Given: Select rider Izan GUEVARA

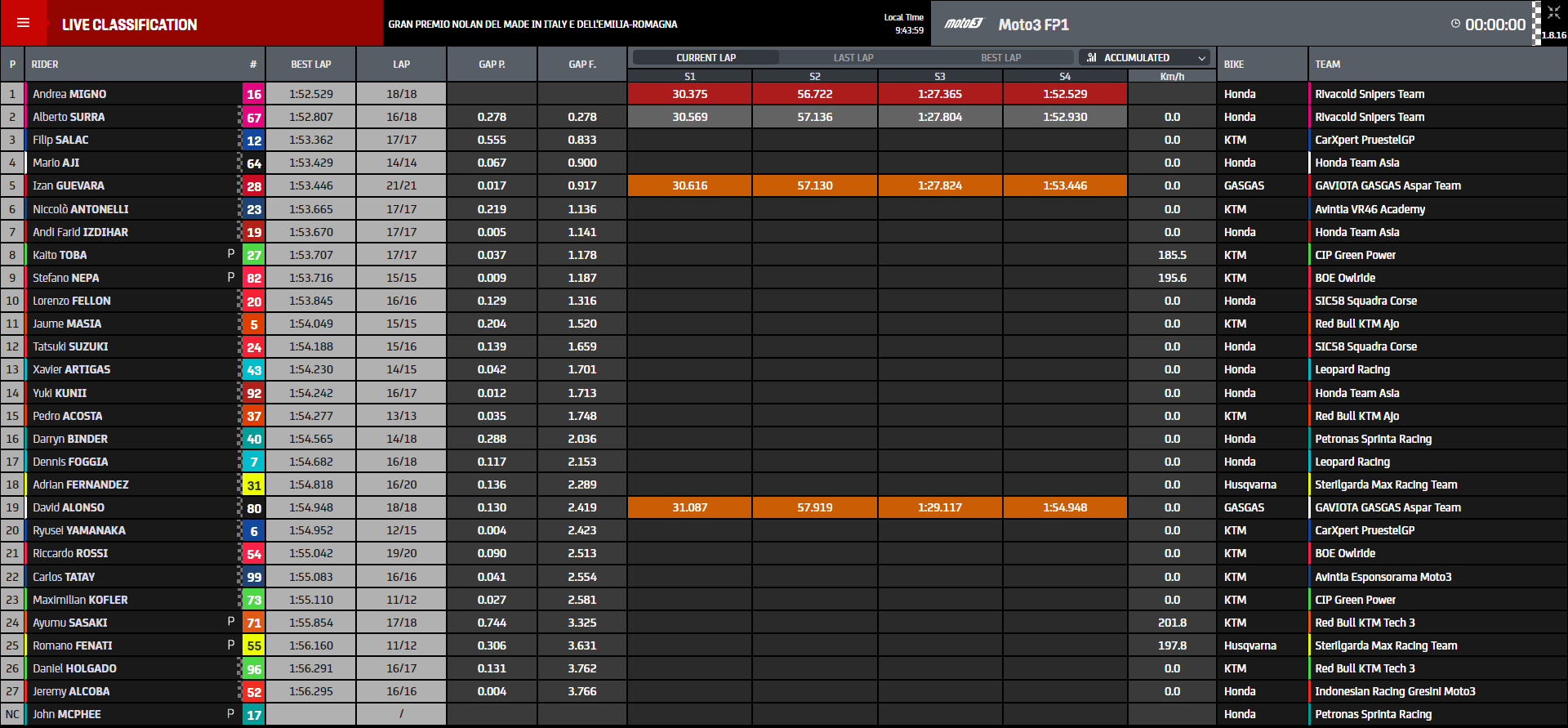Looking at the screenshot, I should pyautogui.click(x=69, y=185).
